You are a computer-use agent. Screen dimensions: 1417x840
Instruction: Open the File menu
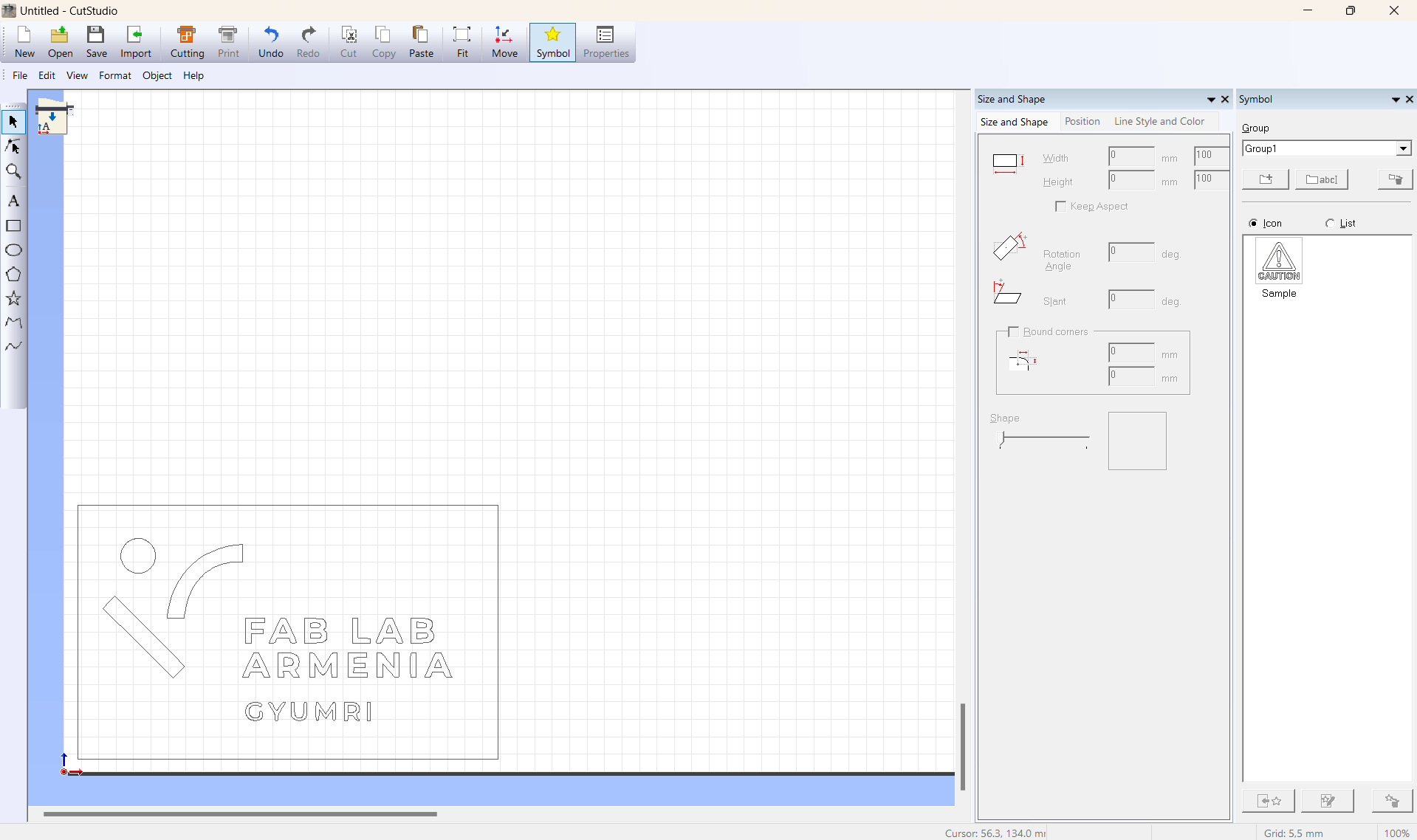point(20,75)
